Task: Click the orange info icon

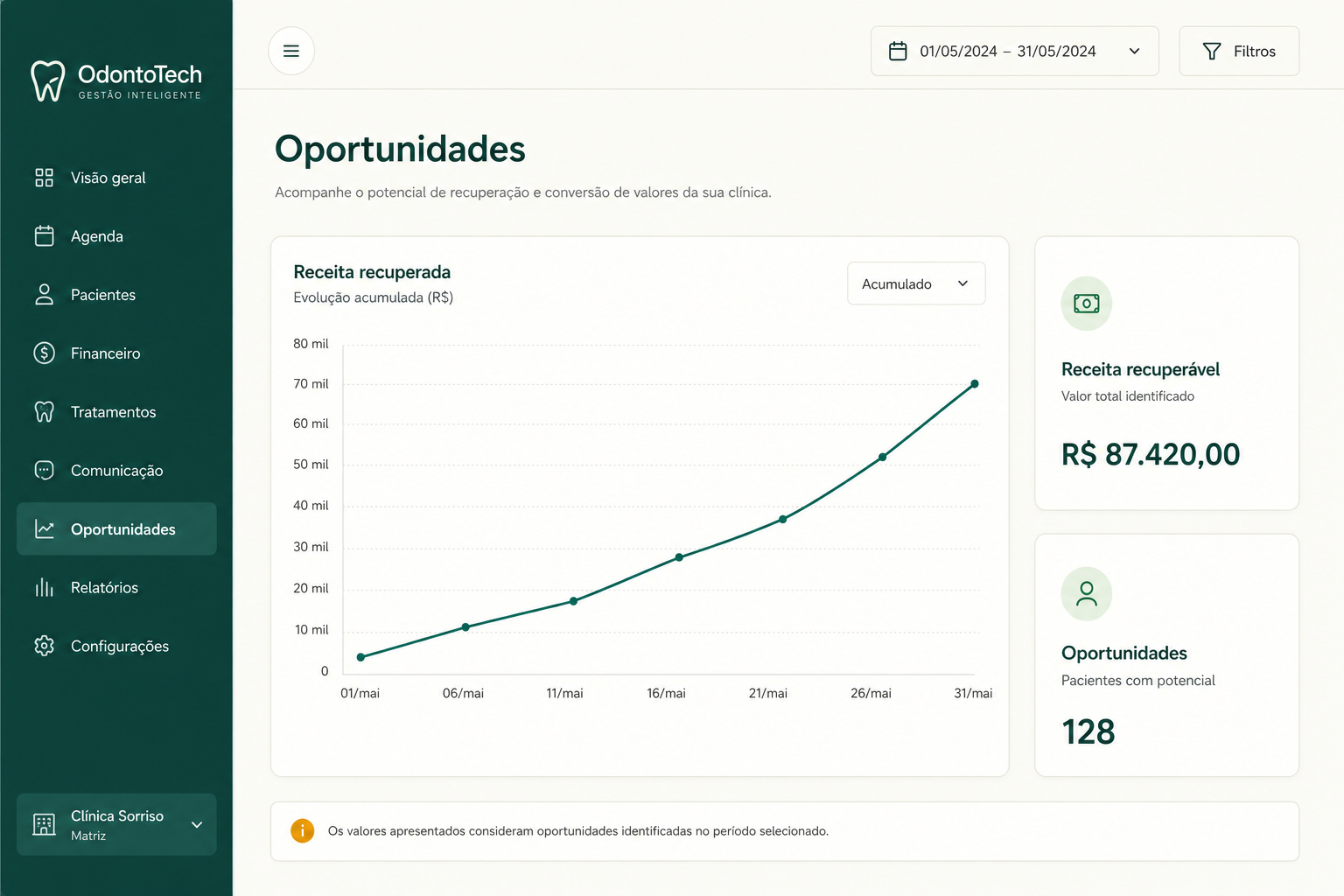Action: 302,830
